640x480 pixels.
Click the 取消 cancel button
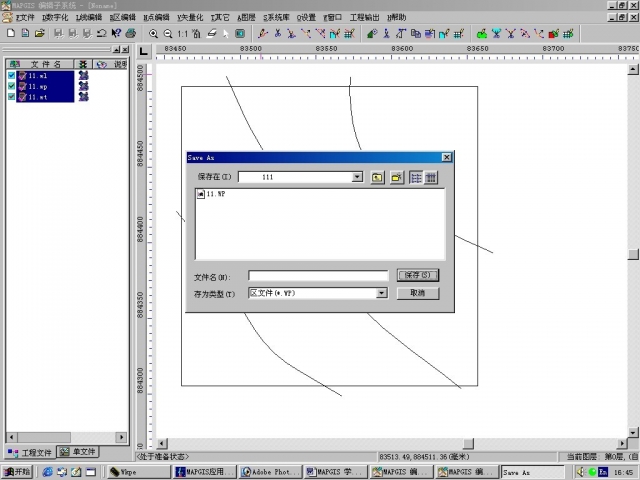click(417, 293)
